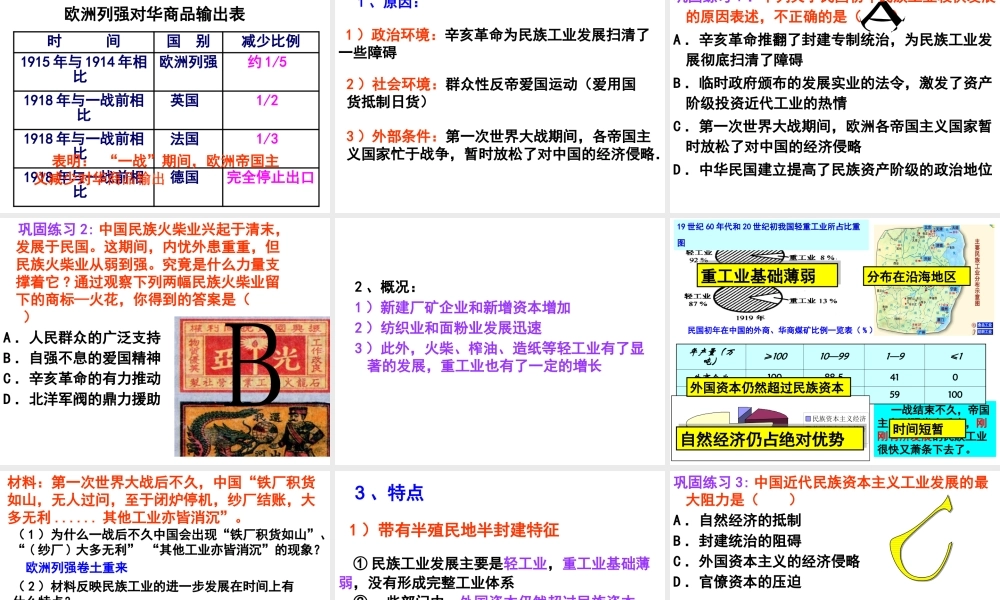Click the line 纺织业和面粉业发展迅速

[x=448, y=328]
